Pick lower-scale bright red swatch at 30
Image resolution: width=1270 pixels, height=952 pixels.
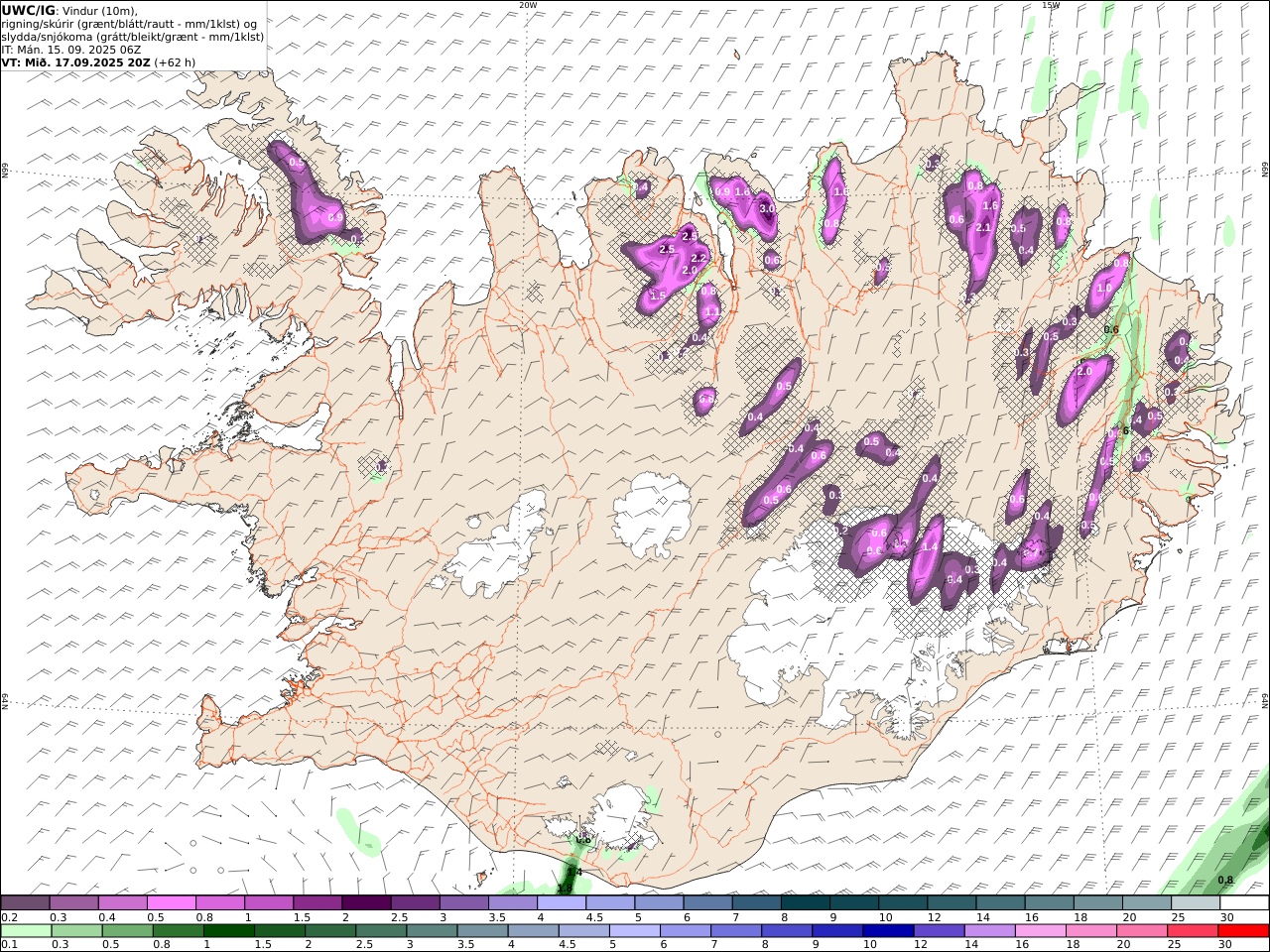1243,930
